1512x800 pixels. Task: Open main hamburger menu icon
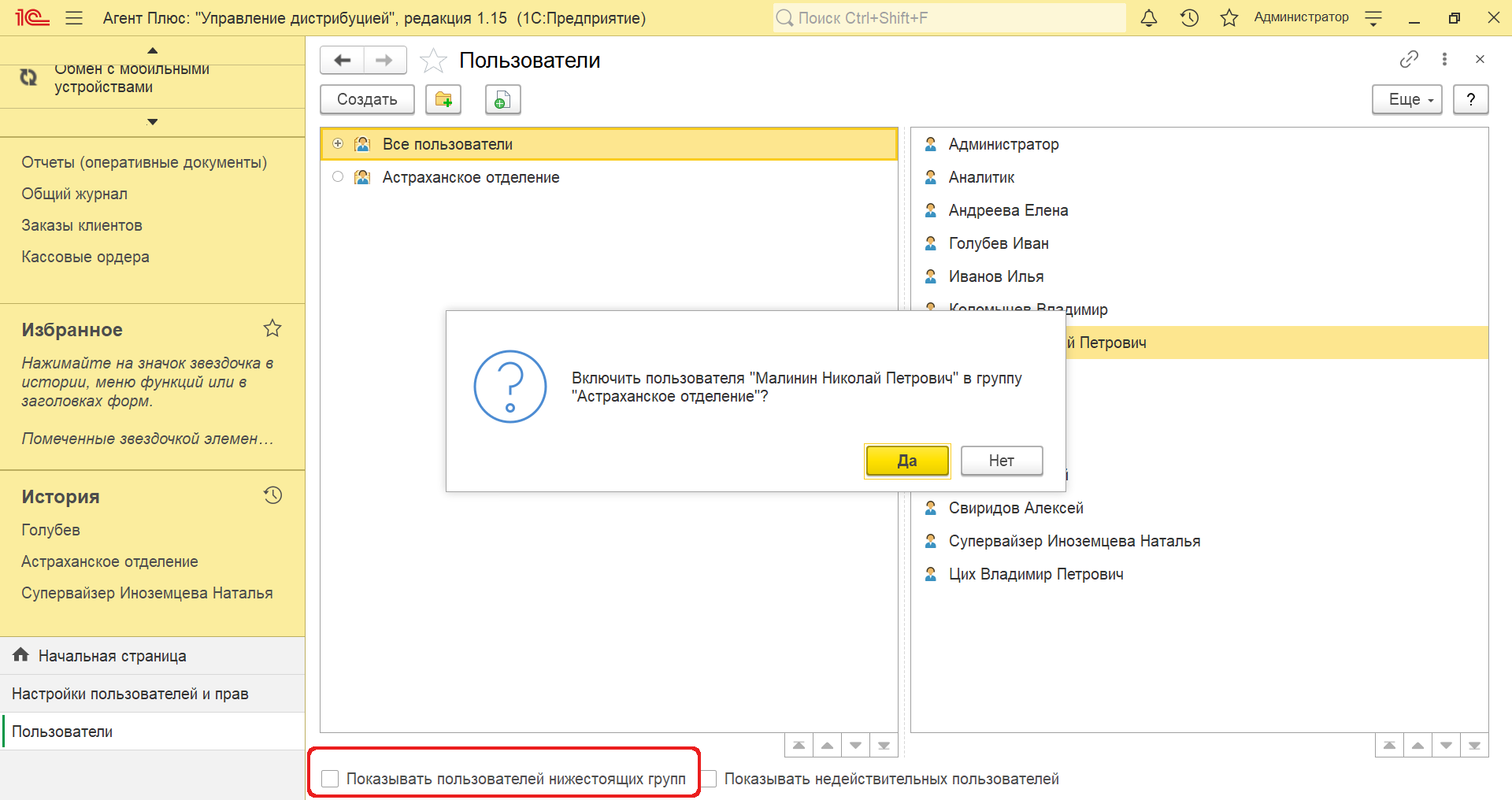(x=74, y=18)
